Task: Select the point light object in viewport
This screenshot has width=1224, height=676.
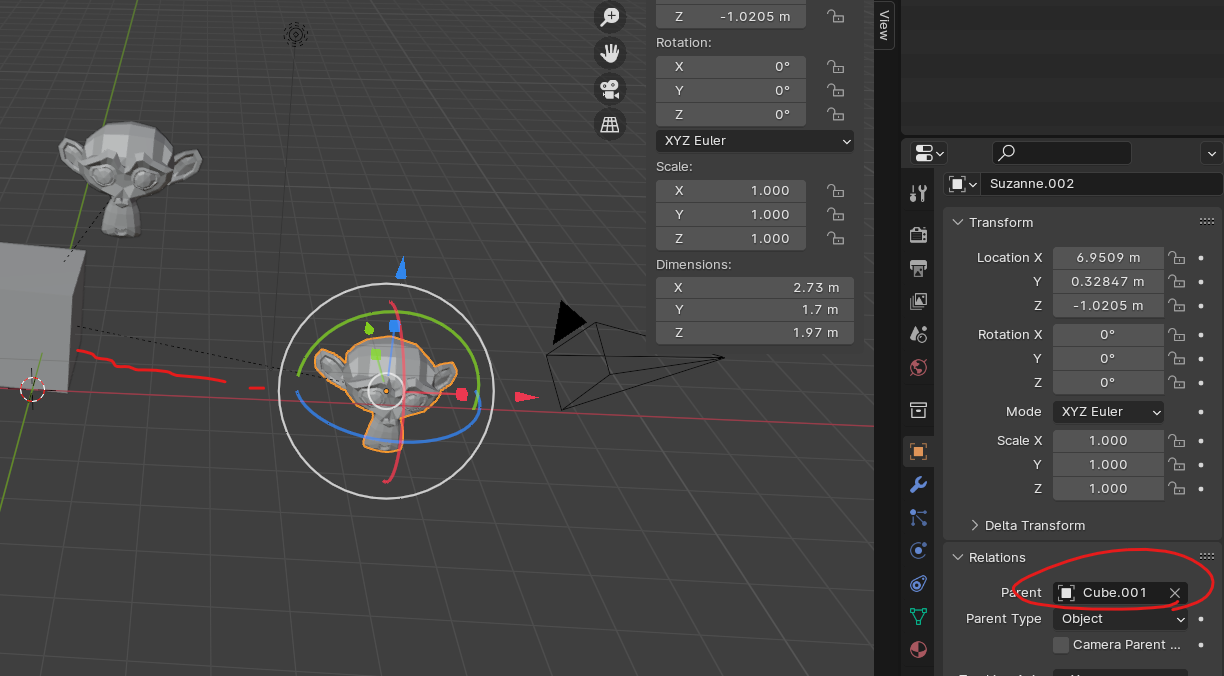Action: tap(295, 35)
